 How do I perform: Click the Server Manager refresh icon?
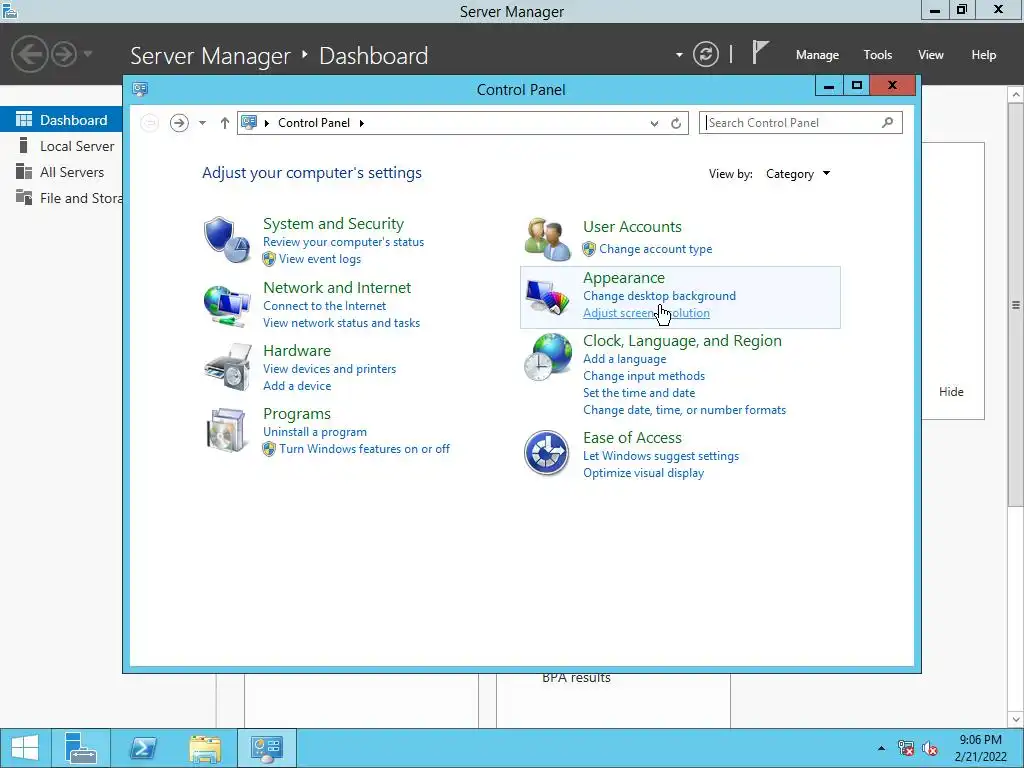705,54
